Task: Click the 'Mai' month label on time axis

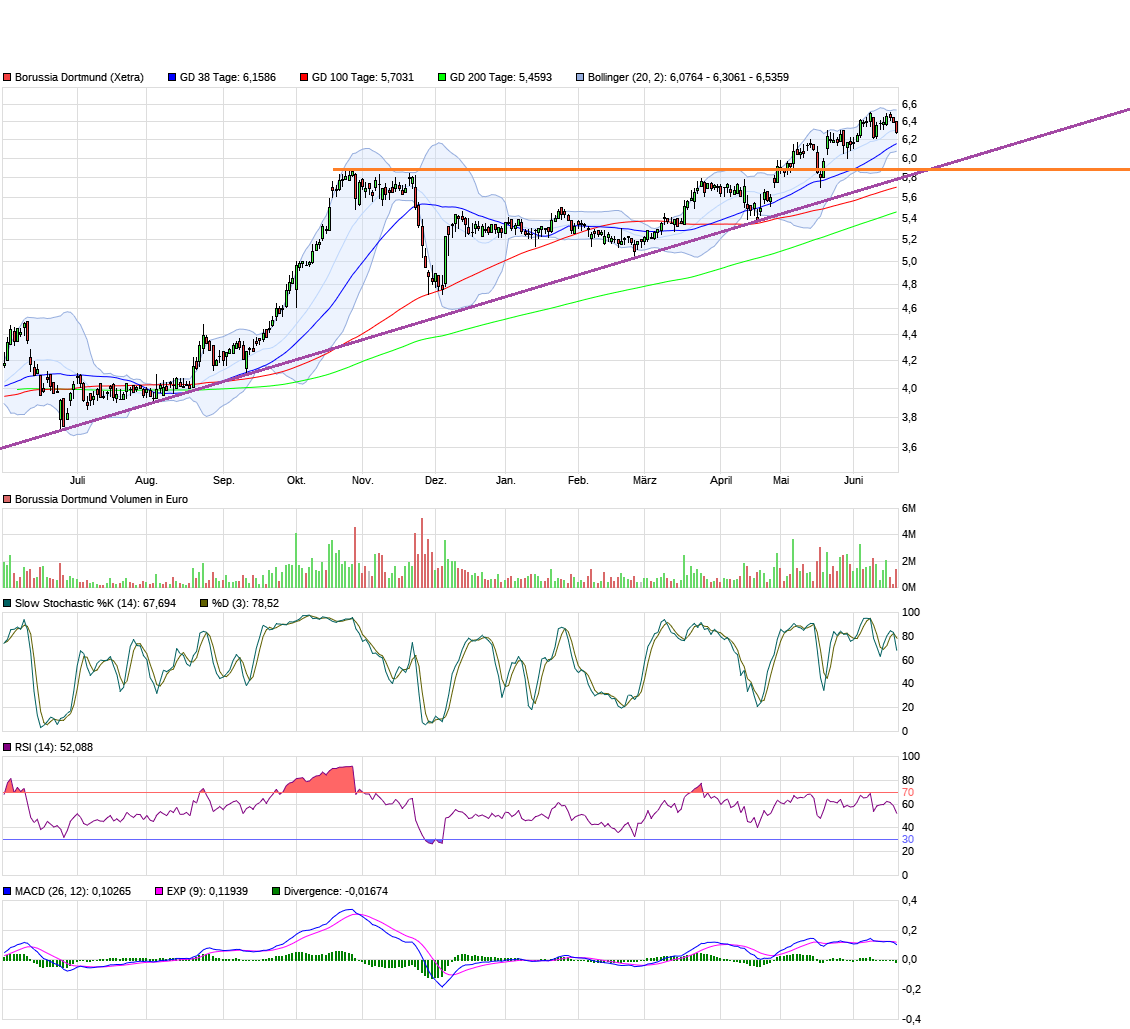Action: click(780, 480)
